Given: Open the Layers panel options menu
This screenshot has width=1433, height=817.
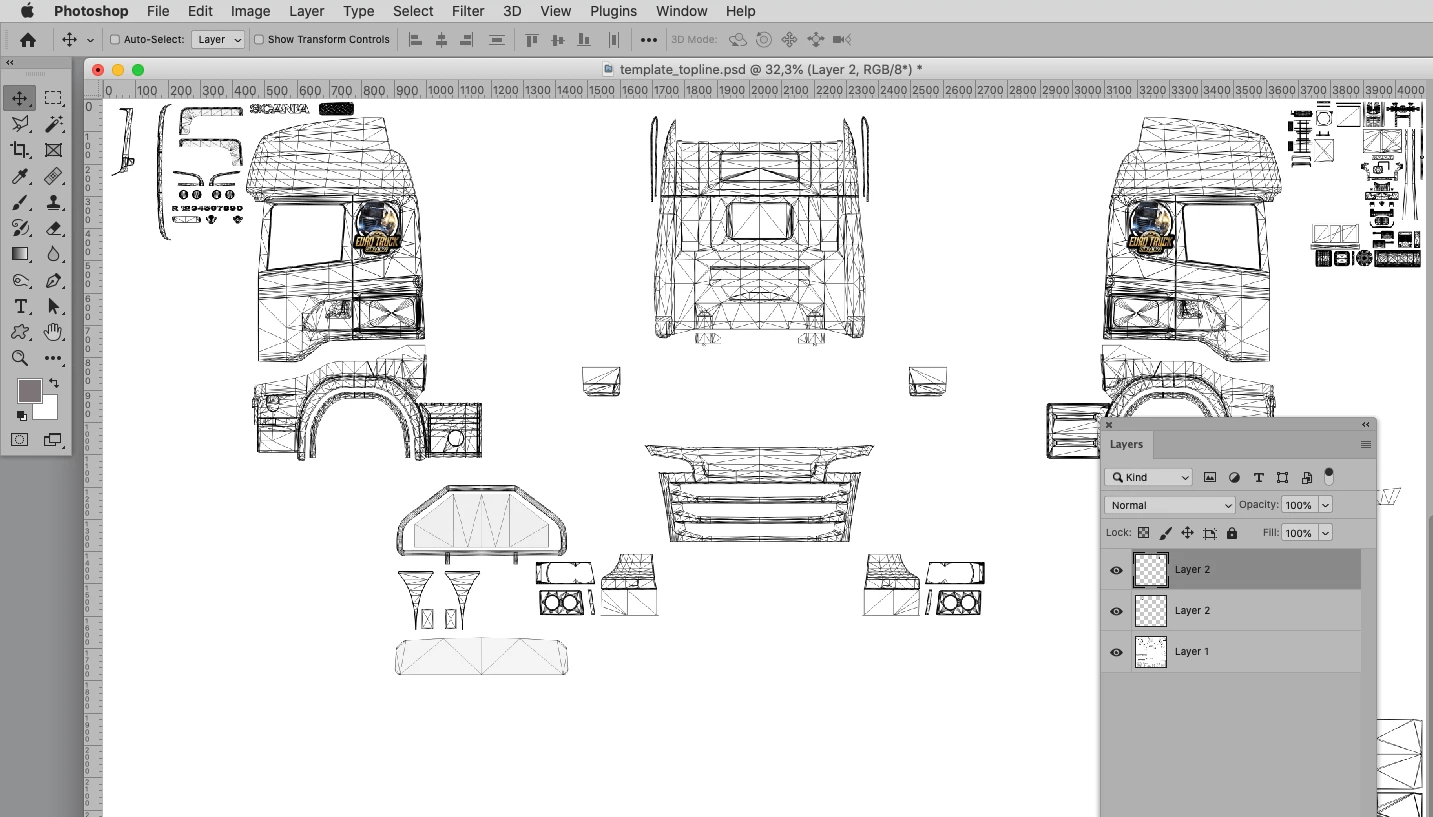Looking at the screenshot, I should click(1366, 445).
